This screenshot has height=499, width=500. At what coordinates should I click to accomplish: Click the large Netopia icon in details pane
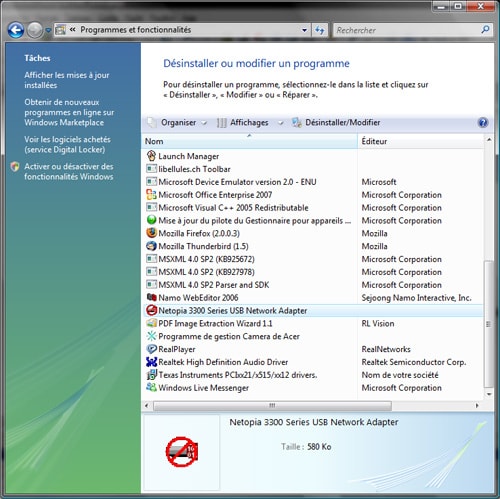182,452
